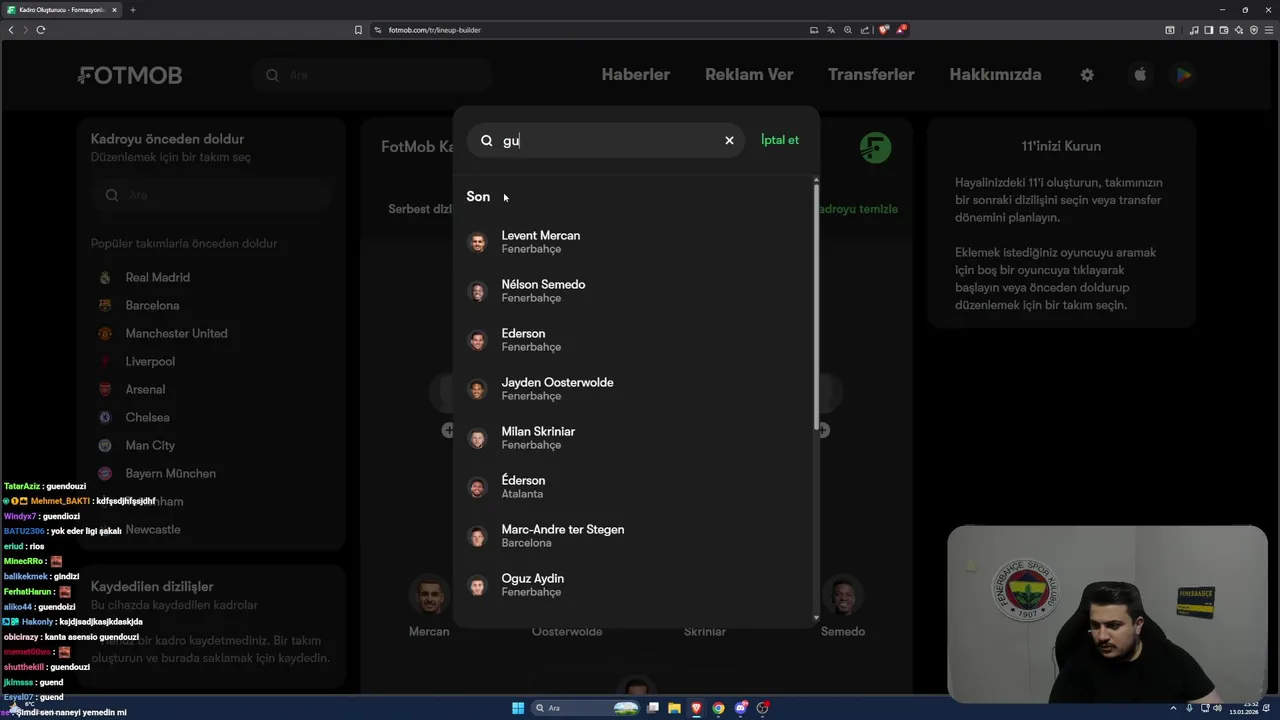Click the Apple App Store icon
The width and height of the screenshot is (1280, 720).
[x=1140, y=75]
